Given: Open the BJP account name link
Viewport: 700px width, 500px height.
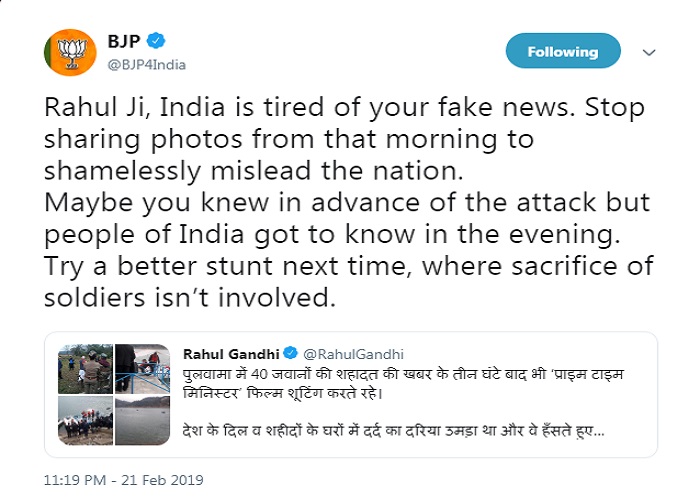Looking at the screenshot, I should coord(124,41).
